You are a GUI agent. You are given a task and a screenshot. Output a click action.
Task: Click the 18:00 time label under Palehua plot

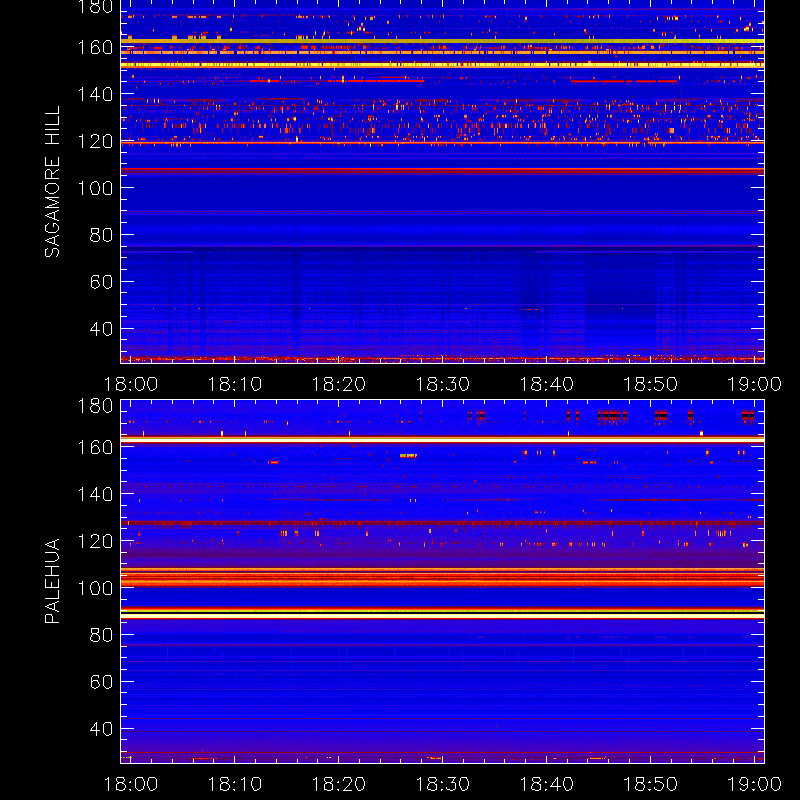131,784
